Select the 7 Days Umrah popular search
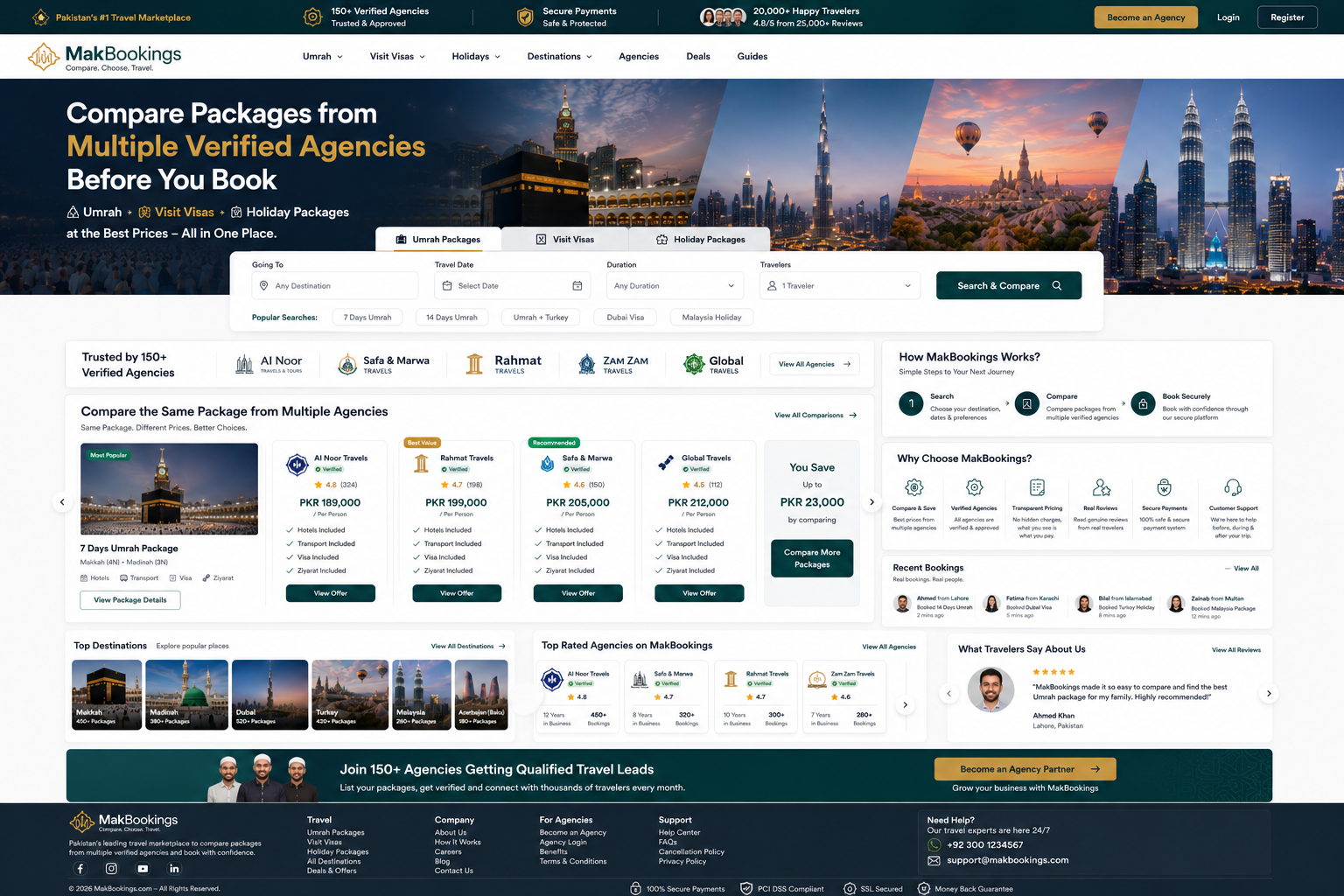 pos(367,318)
